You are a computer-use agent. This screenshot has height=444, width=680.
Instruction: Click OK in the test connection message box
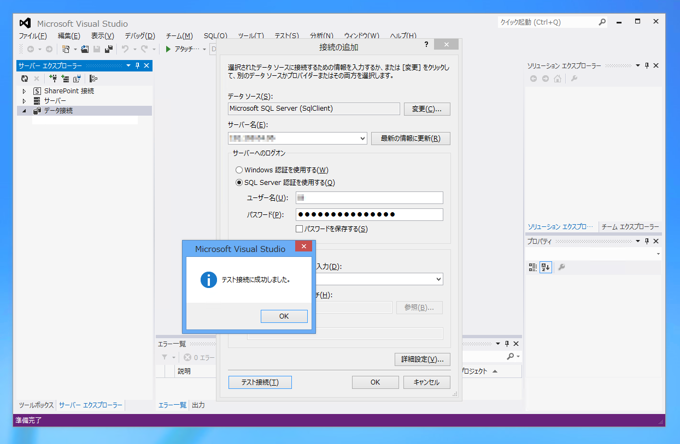point(284,316)
